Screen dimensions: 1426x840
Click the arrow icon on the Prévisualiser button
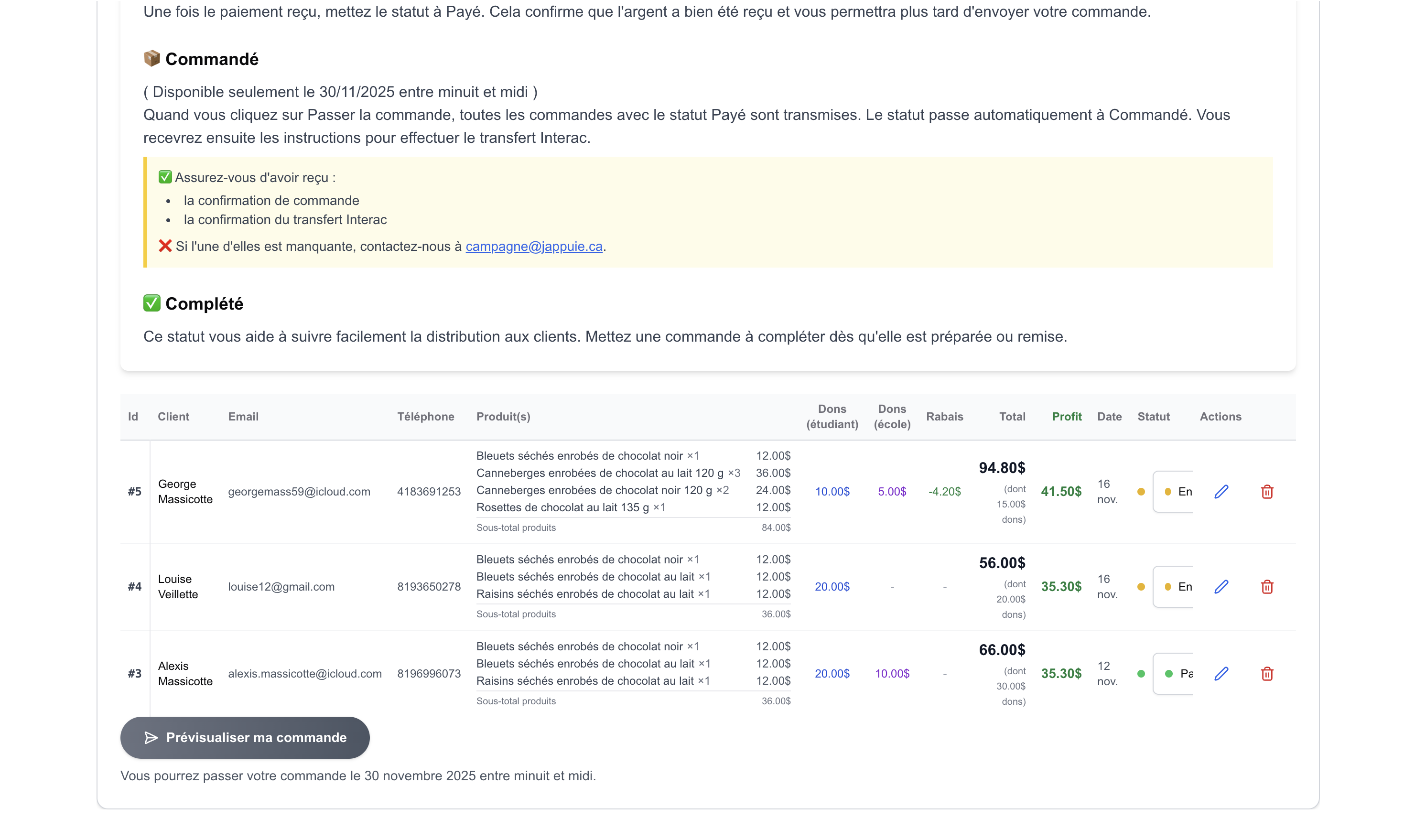[151, 738]
